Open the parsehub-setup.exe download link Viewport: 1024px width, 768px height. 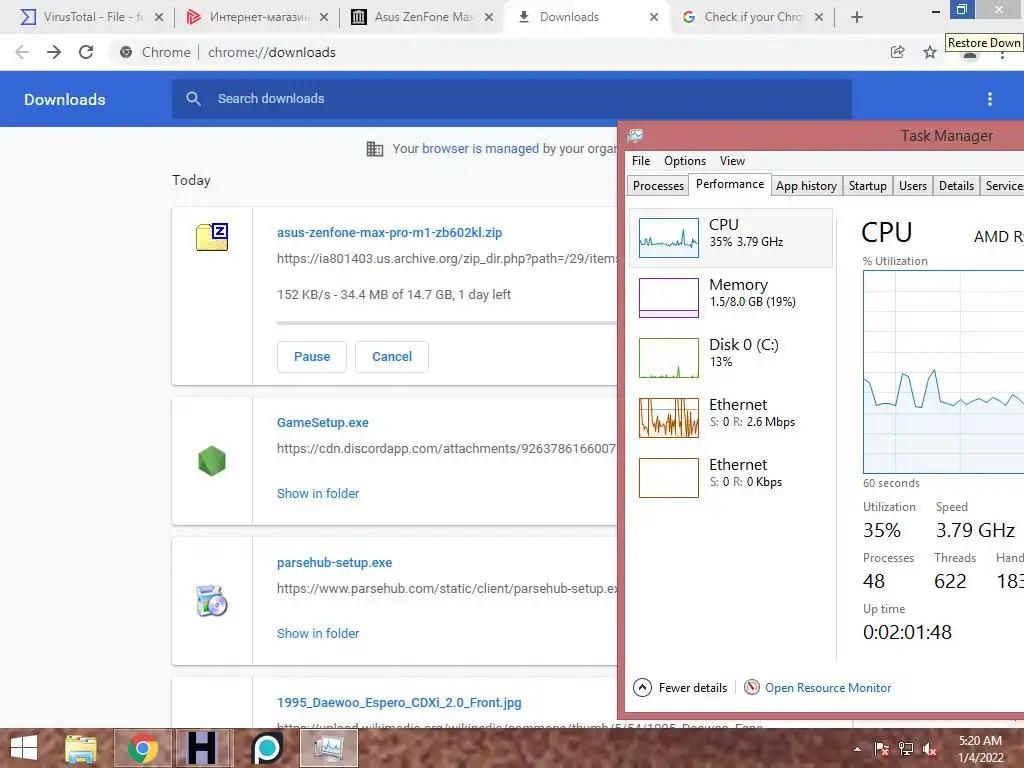pos(334,562)
